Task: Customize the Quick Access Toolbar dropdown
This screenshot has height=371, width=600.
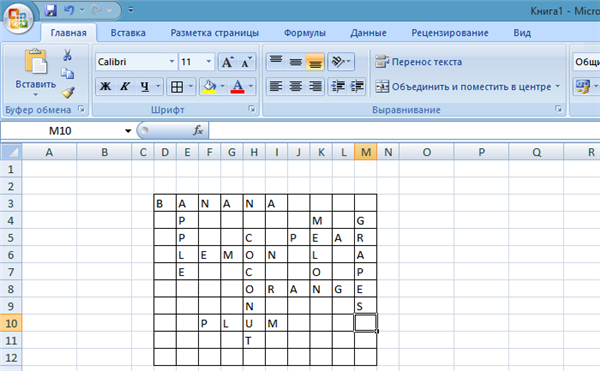Action: click(130, 10)
